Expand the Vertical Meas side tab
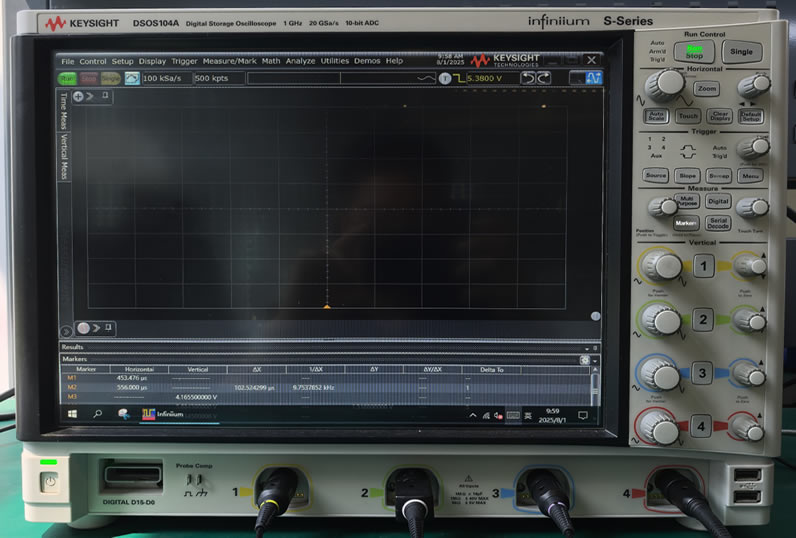 coord(64,156)
